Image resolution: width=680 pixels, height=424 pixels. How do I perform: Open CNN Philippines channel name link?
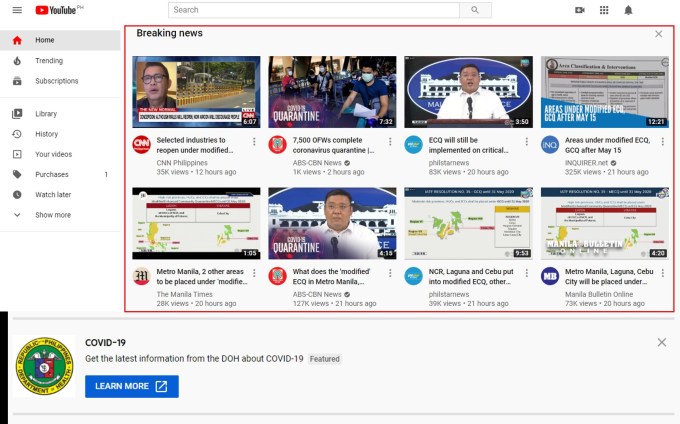click(182, 163)
